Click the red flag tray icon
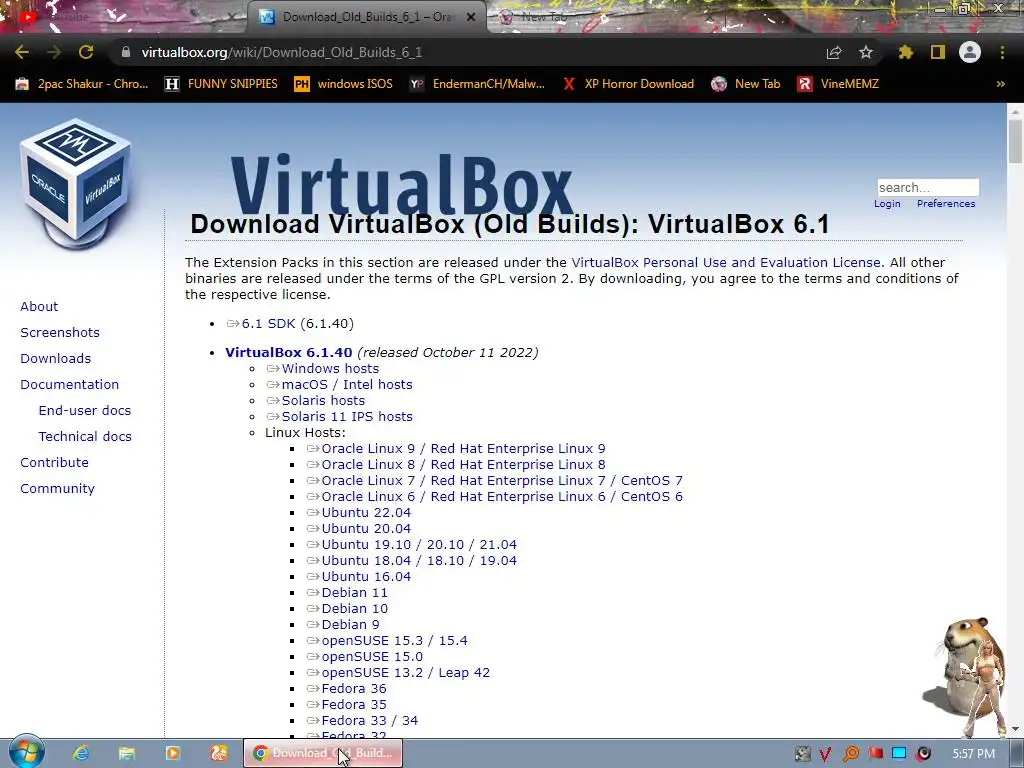 (875, 754)
